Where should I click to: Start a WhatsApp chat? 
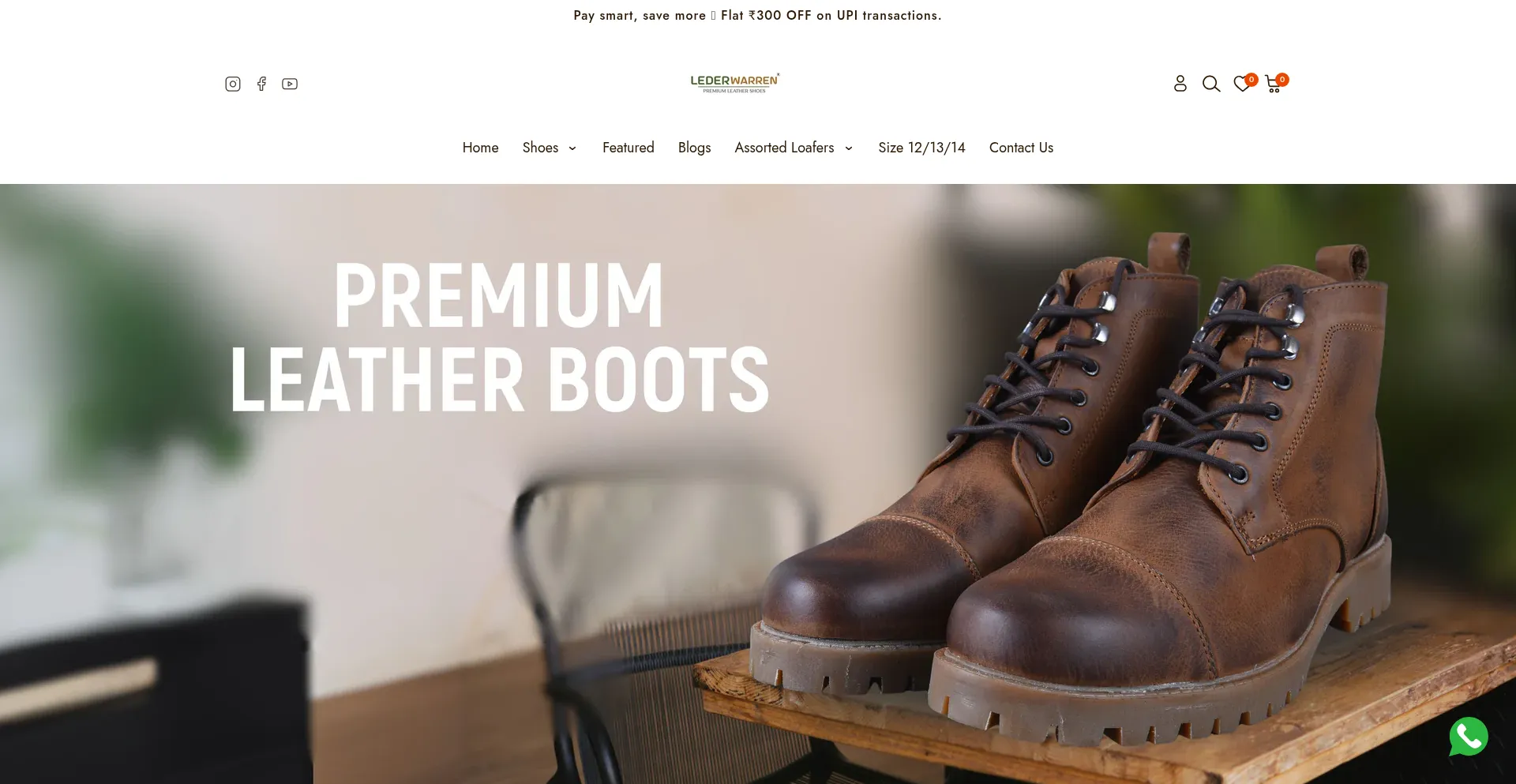coord(1469,736)
